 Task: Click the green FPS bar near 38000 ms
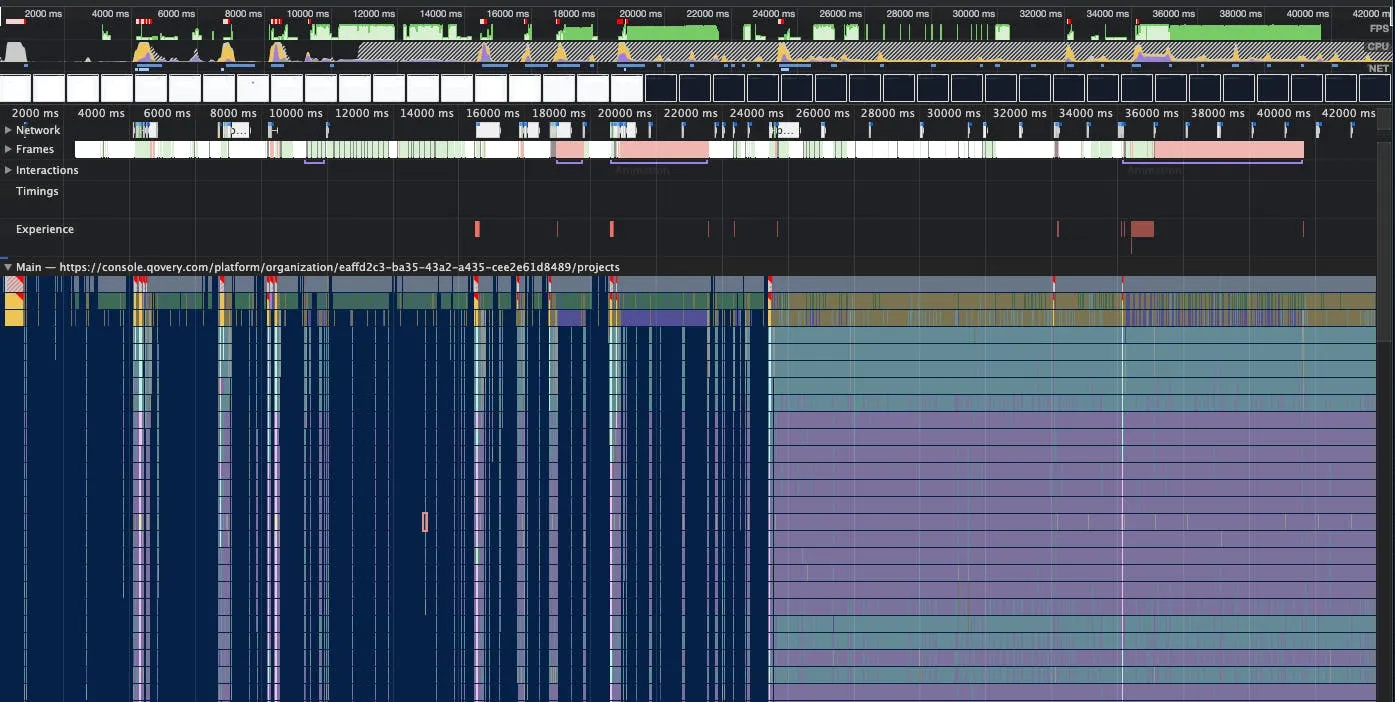tap(1244, 32)
